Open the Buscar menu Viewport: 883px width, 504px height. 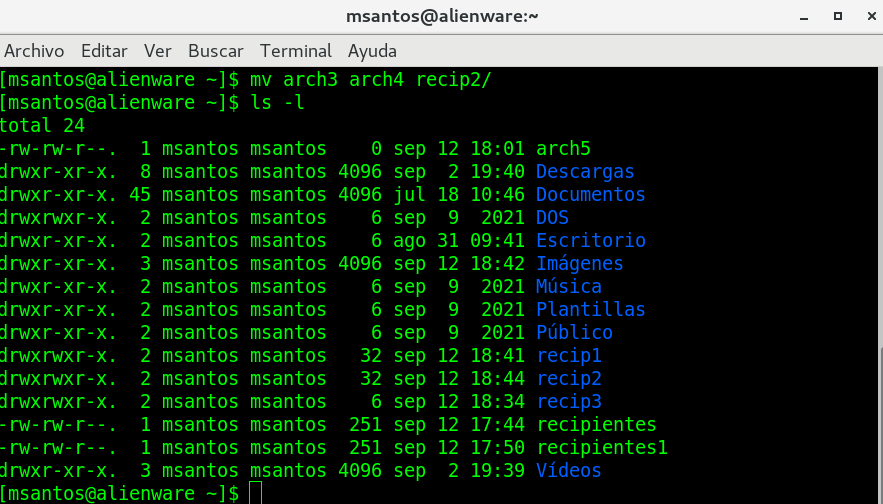point(216,51)
